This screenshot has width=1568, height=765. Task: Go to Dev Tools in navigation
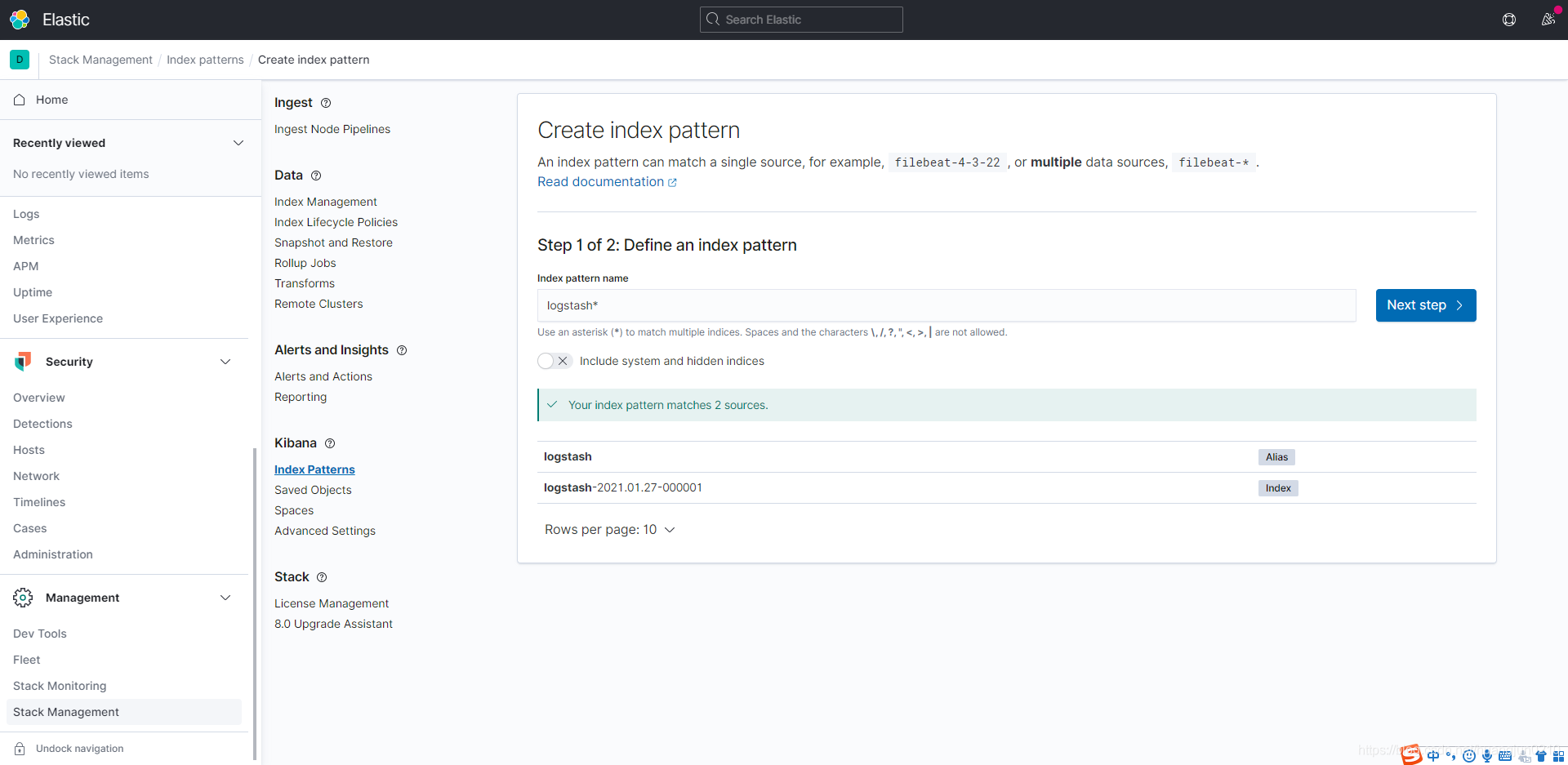coord(40,634)
